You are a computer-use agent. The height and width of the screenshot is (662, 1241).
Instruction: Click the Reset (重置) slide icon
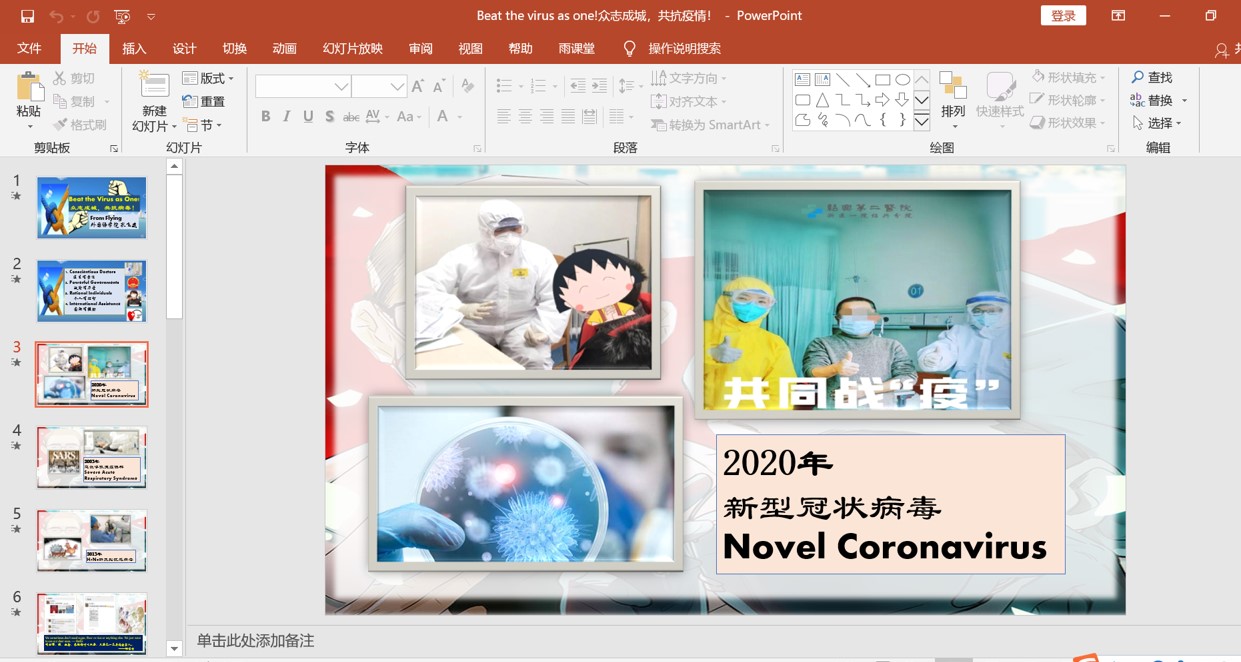tap(190, 101)
